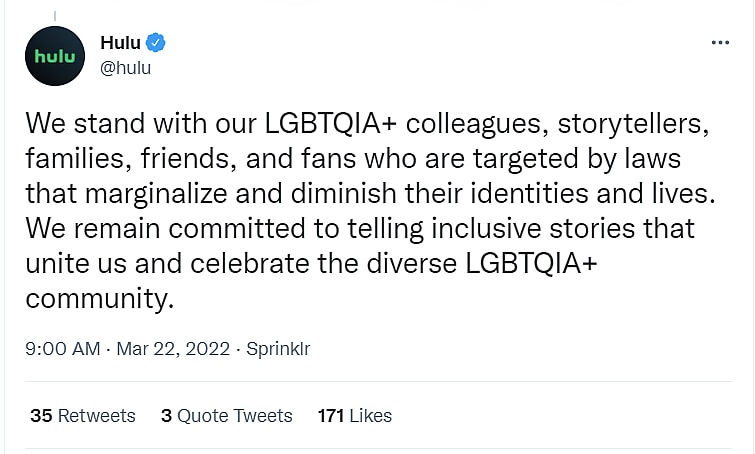Viewport: 755px width, 454px height.
Task: Open the tweet's three-dot more menu
Action: (x=719, y=43)
